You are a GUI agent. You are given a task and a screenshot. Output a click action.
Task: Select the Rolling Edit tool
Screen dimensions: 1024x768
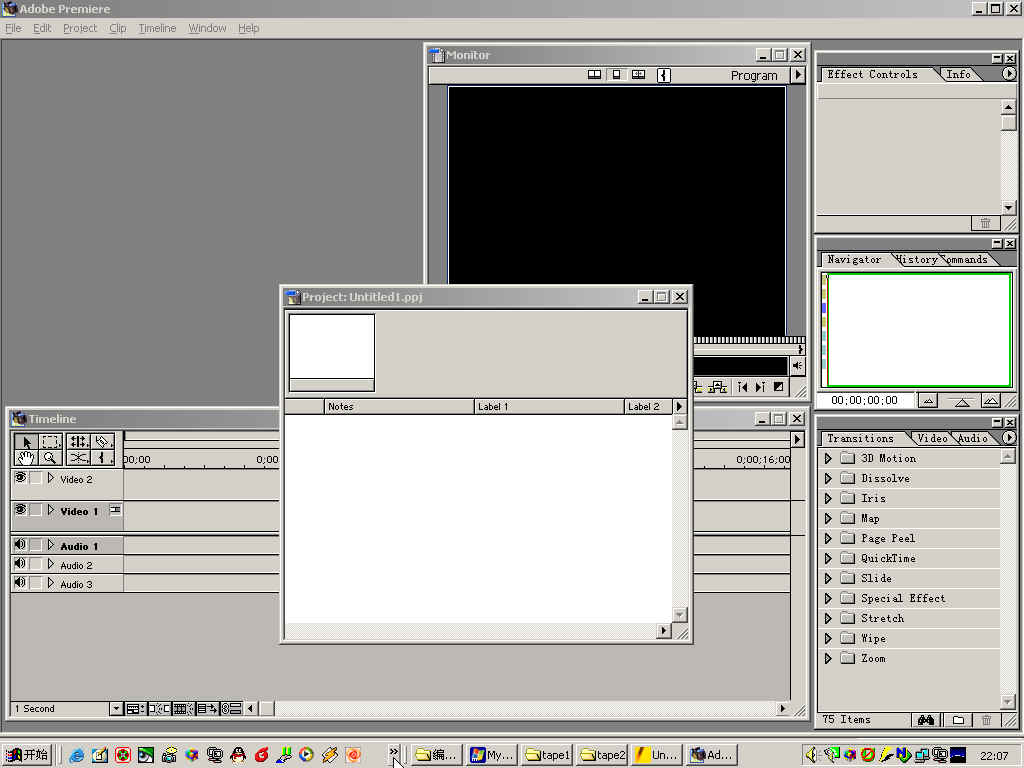[x=78, y=441]
